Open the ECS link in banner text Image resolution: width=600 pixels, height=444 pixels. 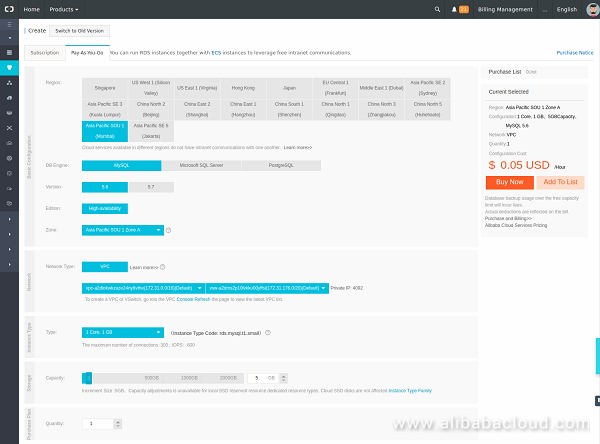216,53
